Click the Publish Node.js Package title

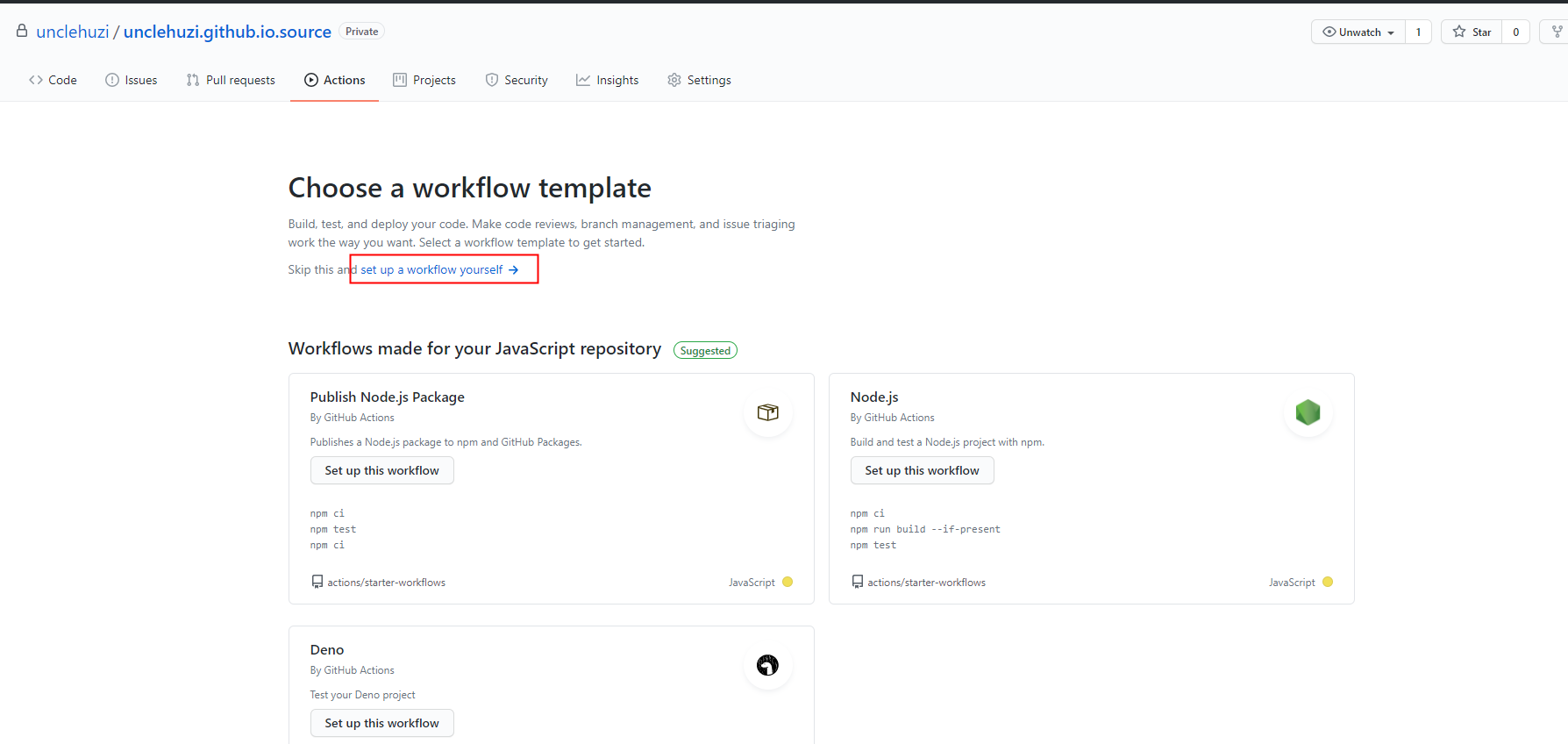[x=387, y=397]
